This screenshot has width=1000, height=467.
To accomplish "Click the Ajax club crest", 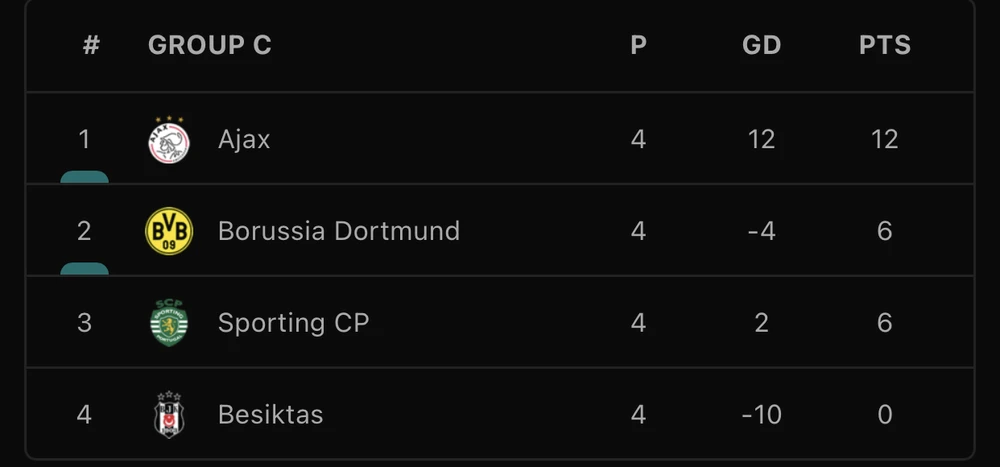I will point(169,139).
